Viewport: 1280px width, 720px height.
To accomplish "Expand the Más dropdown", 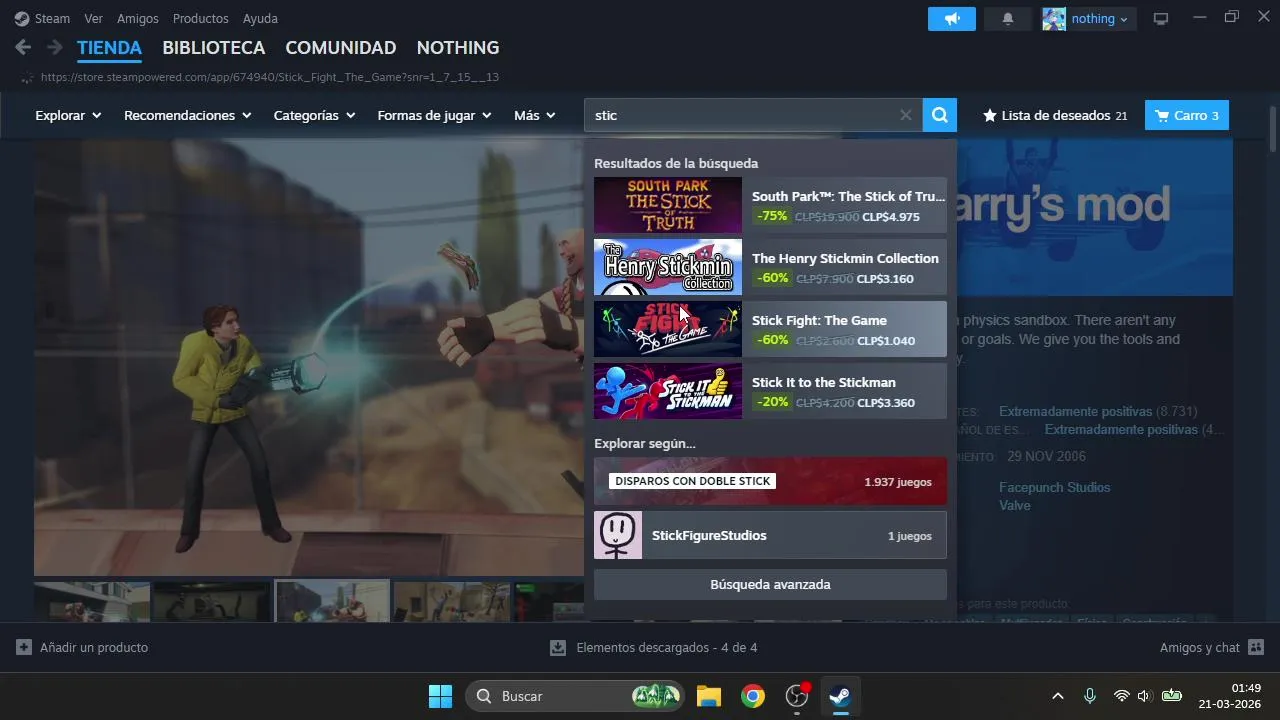I will (x=534, y=115).
